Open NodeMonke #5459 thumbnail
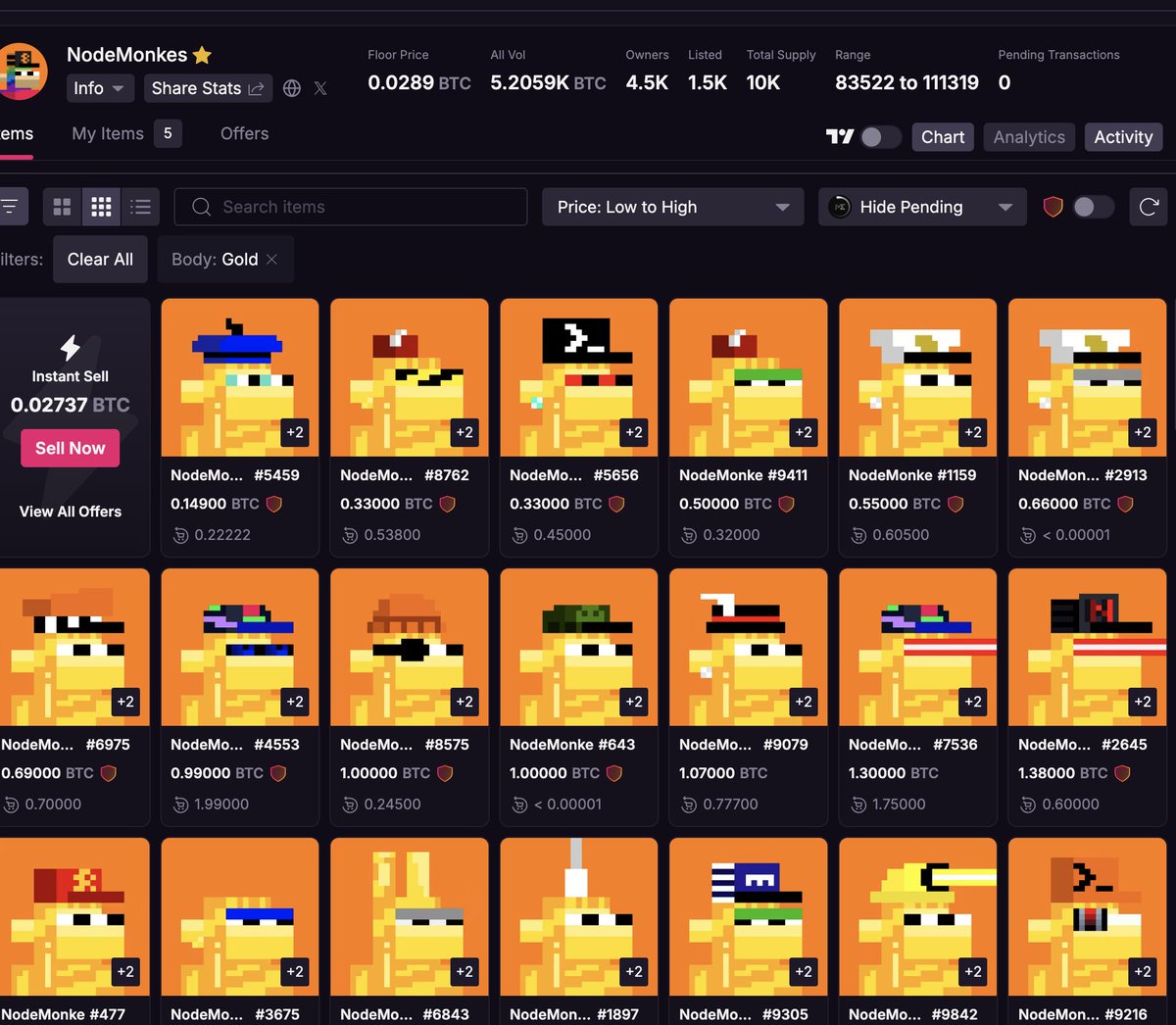The height and width of the screenshot is (1025, 1176). (240, 377)
